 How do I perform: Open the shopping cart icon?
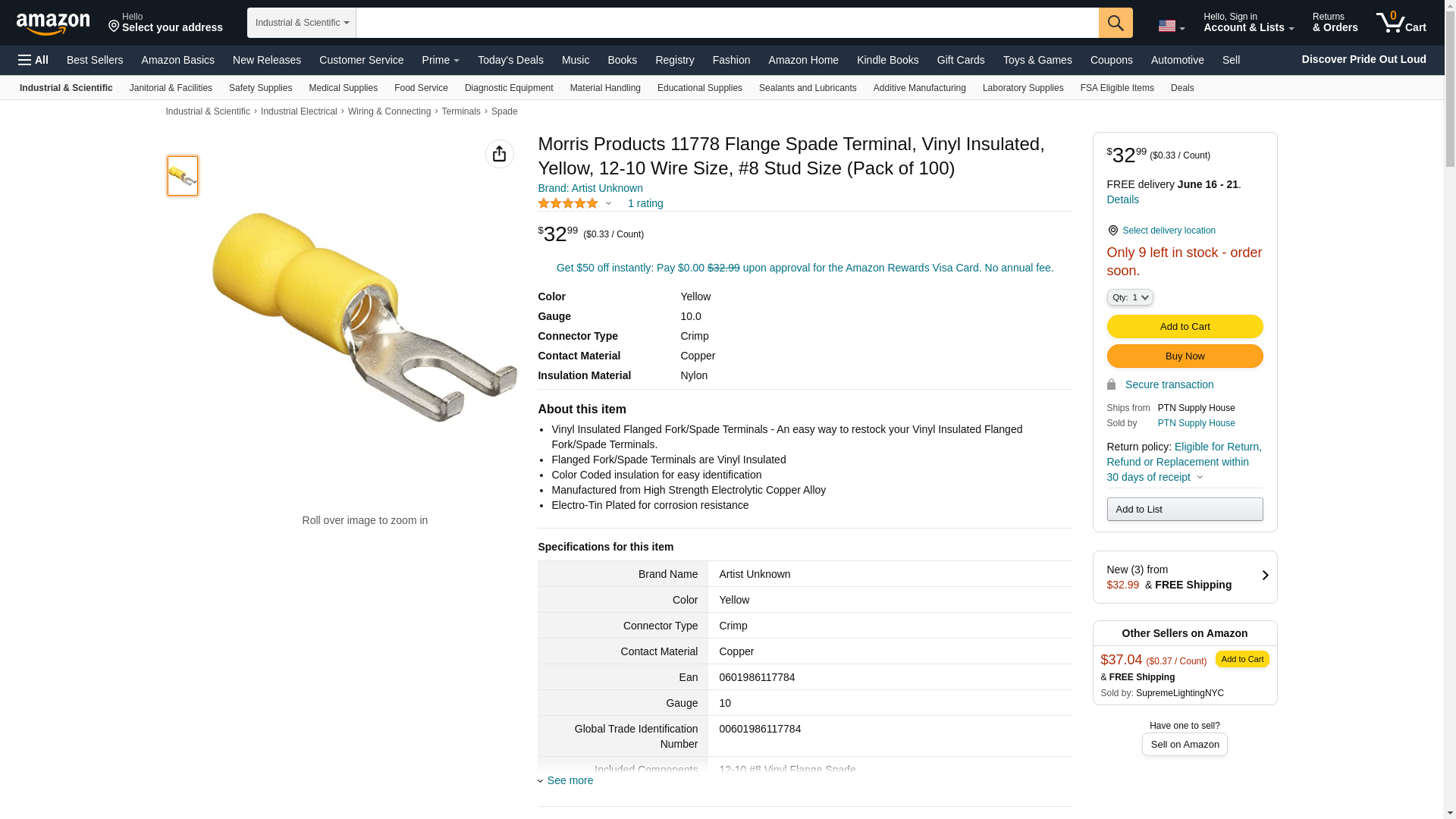tap(1401, 23)
